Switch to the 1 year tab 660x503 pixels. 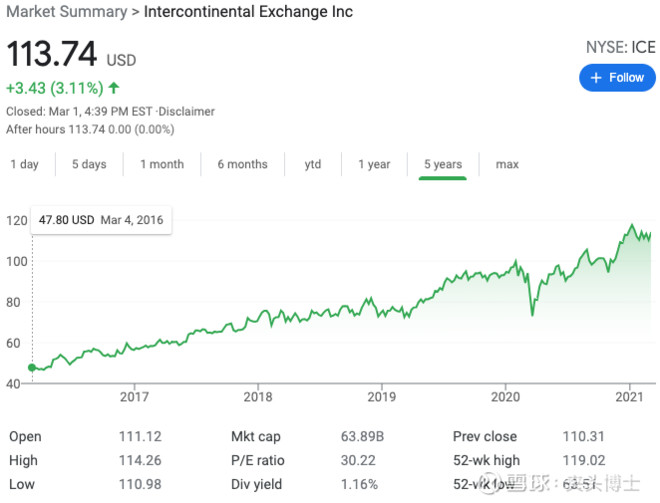tap(374, 164)
